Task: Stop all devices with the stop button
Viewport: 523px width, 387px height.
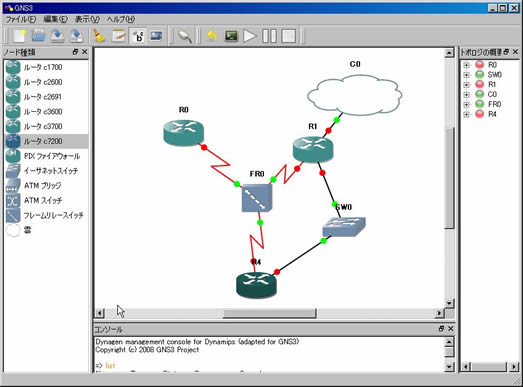Action: (x=289, y=36)
